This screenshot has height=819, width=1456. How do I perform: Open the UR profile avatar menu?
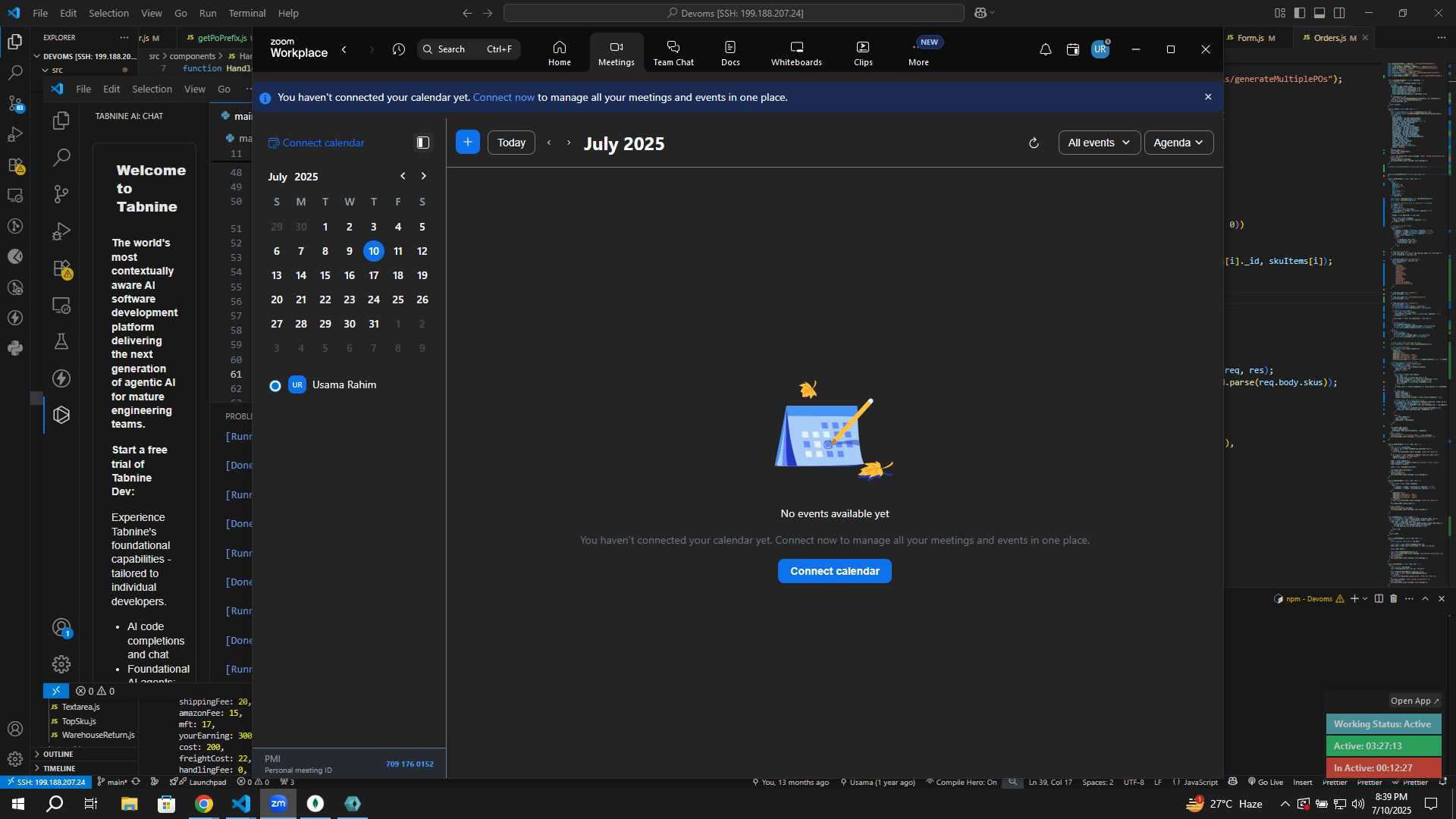1100,49
